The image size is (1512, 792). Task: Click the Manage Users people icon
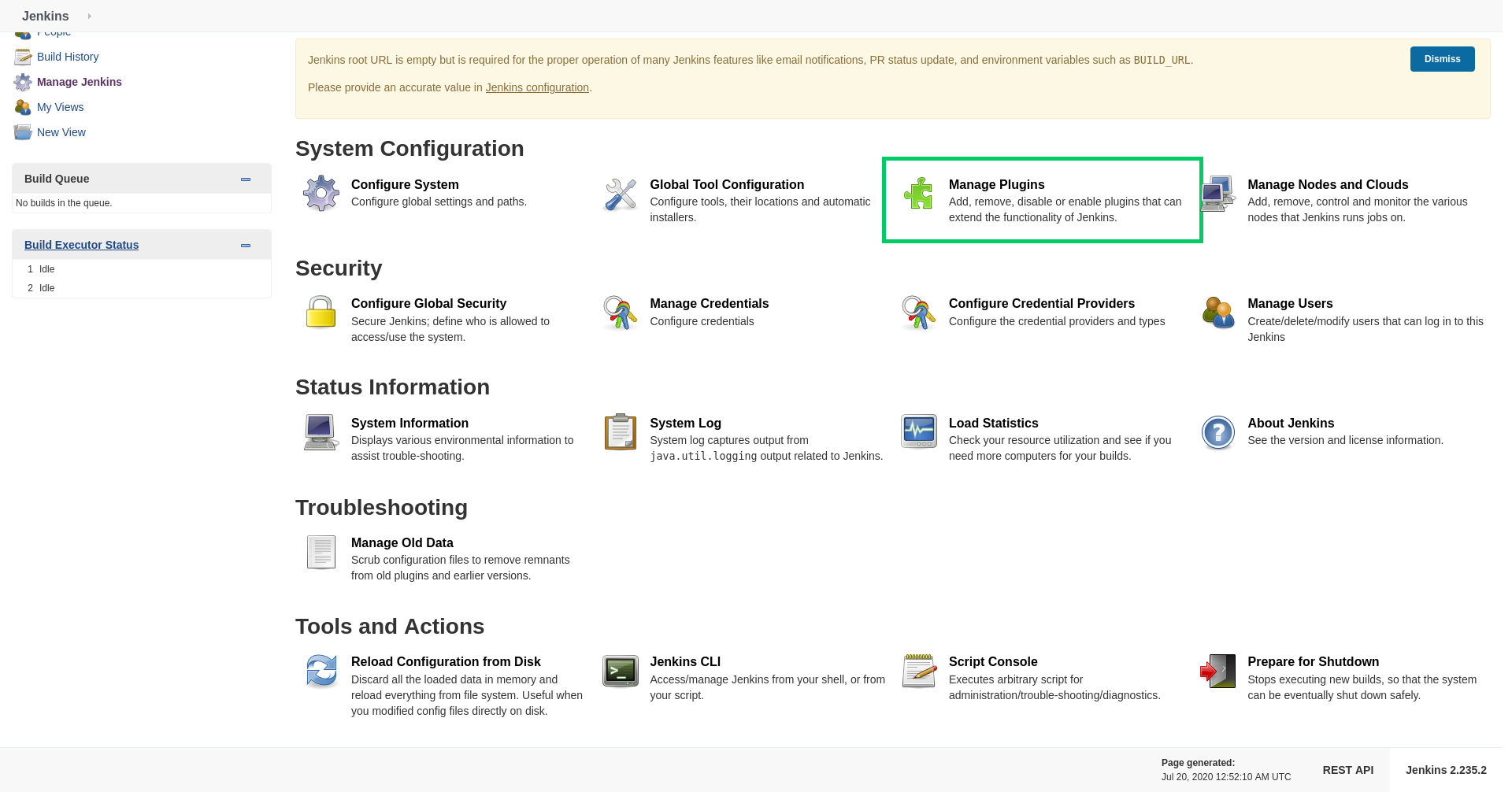point(1218,313)
